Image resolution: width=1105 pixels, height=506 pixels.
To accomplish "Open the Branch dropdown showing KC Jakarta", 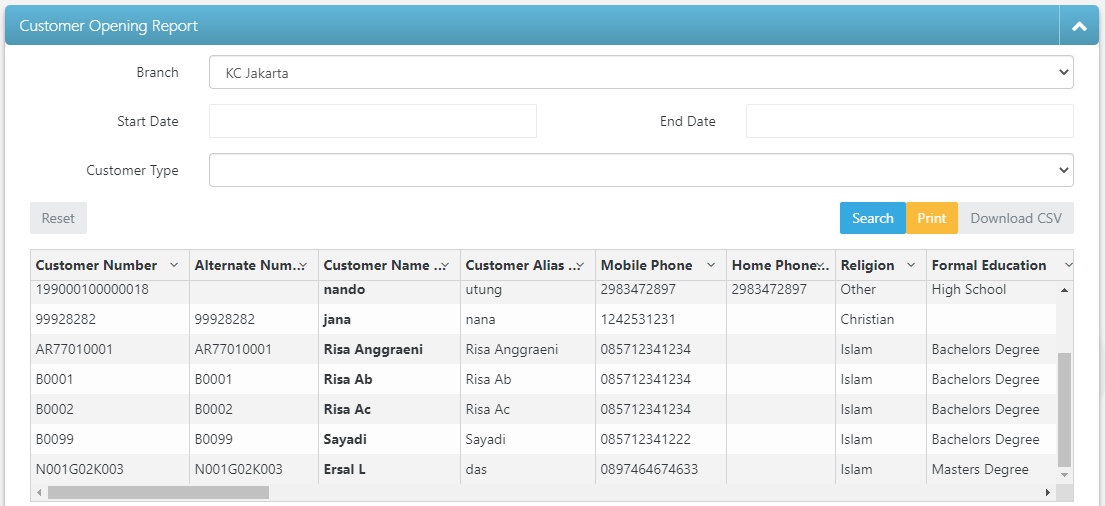I will pyautogui.click(x=640, y=73).
